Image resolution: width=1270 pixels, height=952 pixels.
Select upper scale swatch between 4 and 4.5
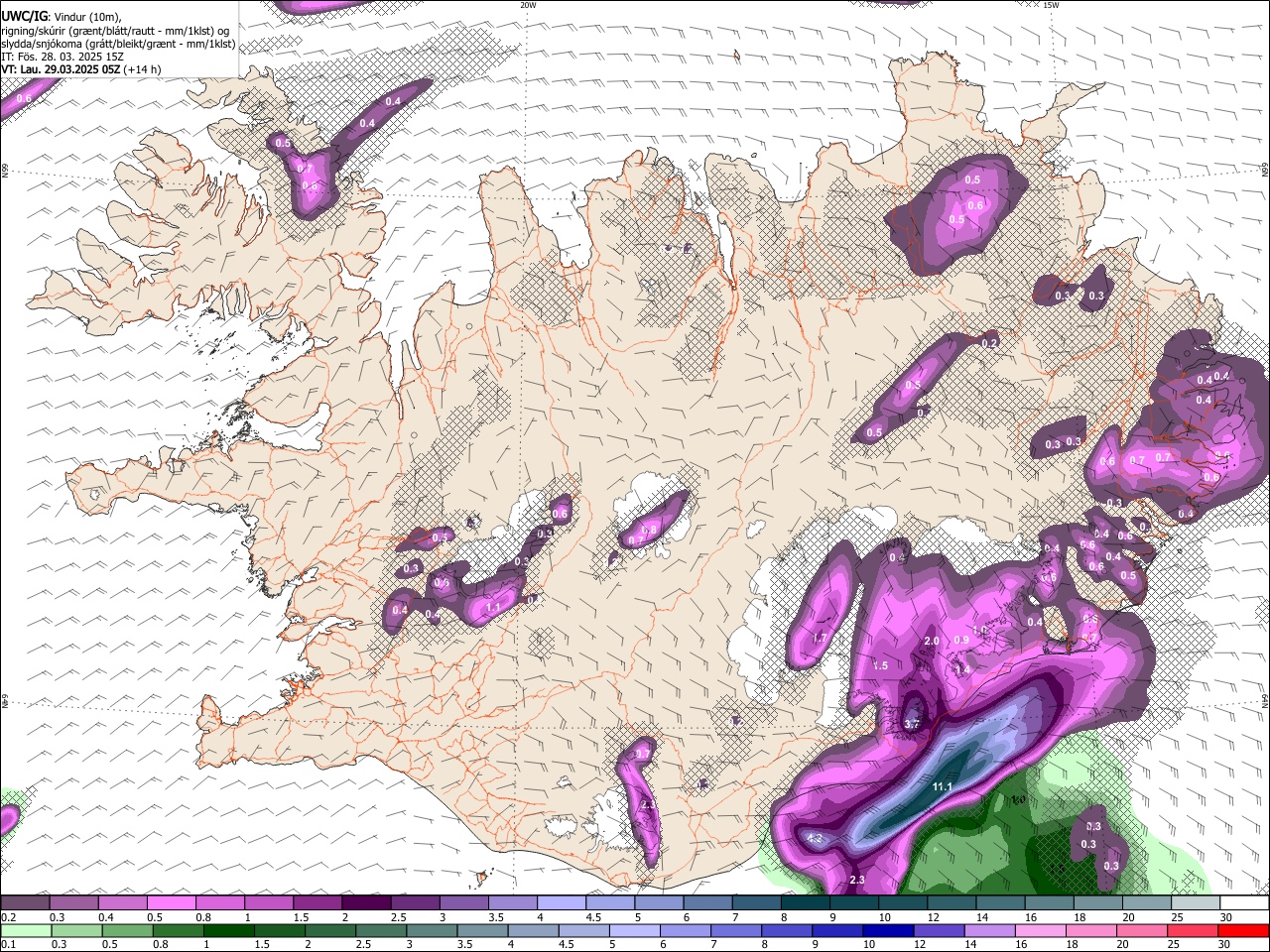562,903
